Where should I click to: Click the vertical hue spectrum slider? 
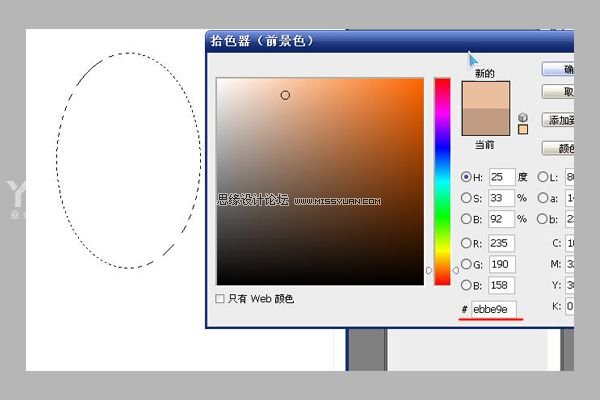[442, 182]
